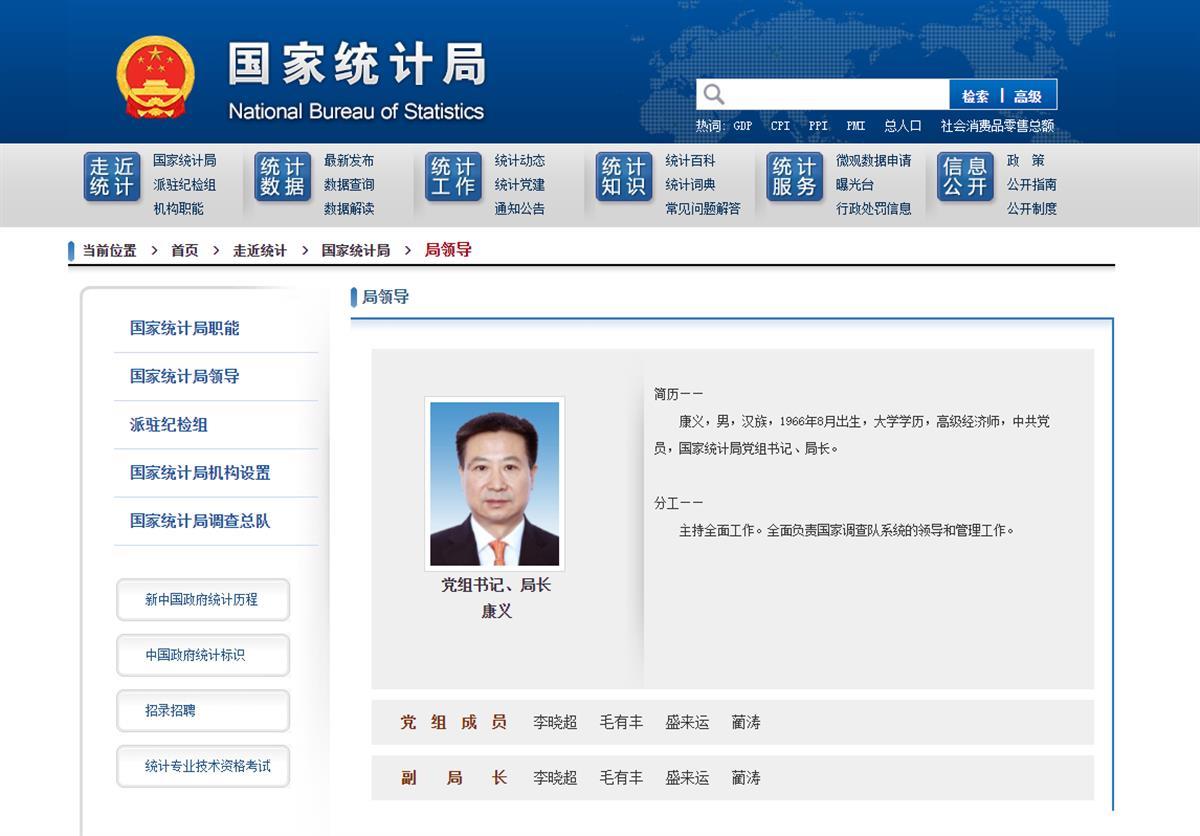
Task: Open 派驻纪检组 in top navigation
Action: 184,184
